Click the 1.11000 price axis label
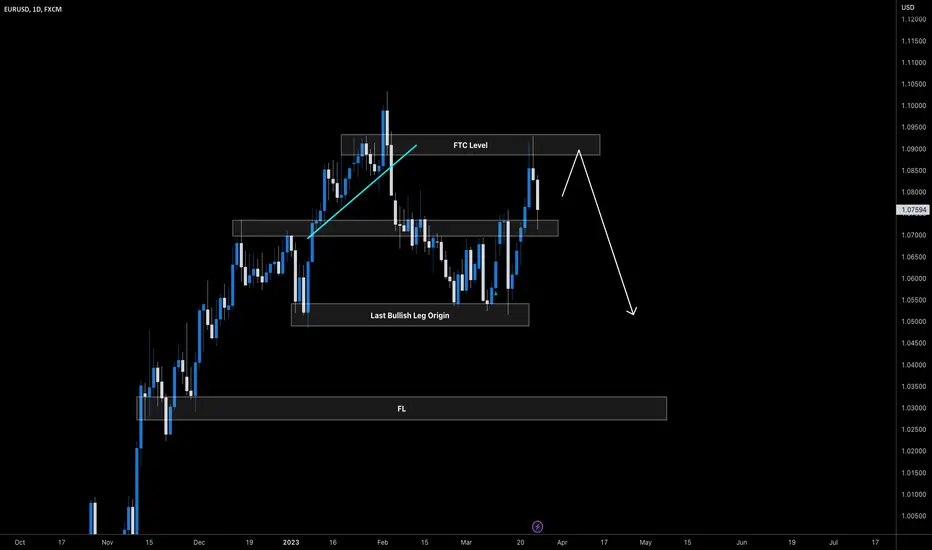The height and width of the screenshot is (550, 932). point(914,62)
